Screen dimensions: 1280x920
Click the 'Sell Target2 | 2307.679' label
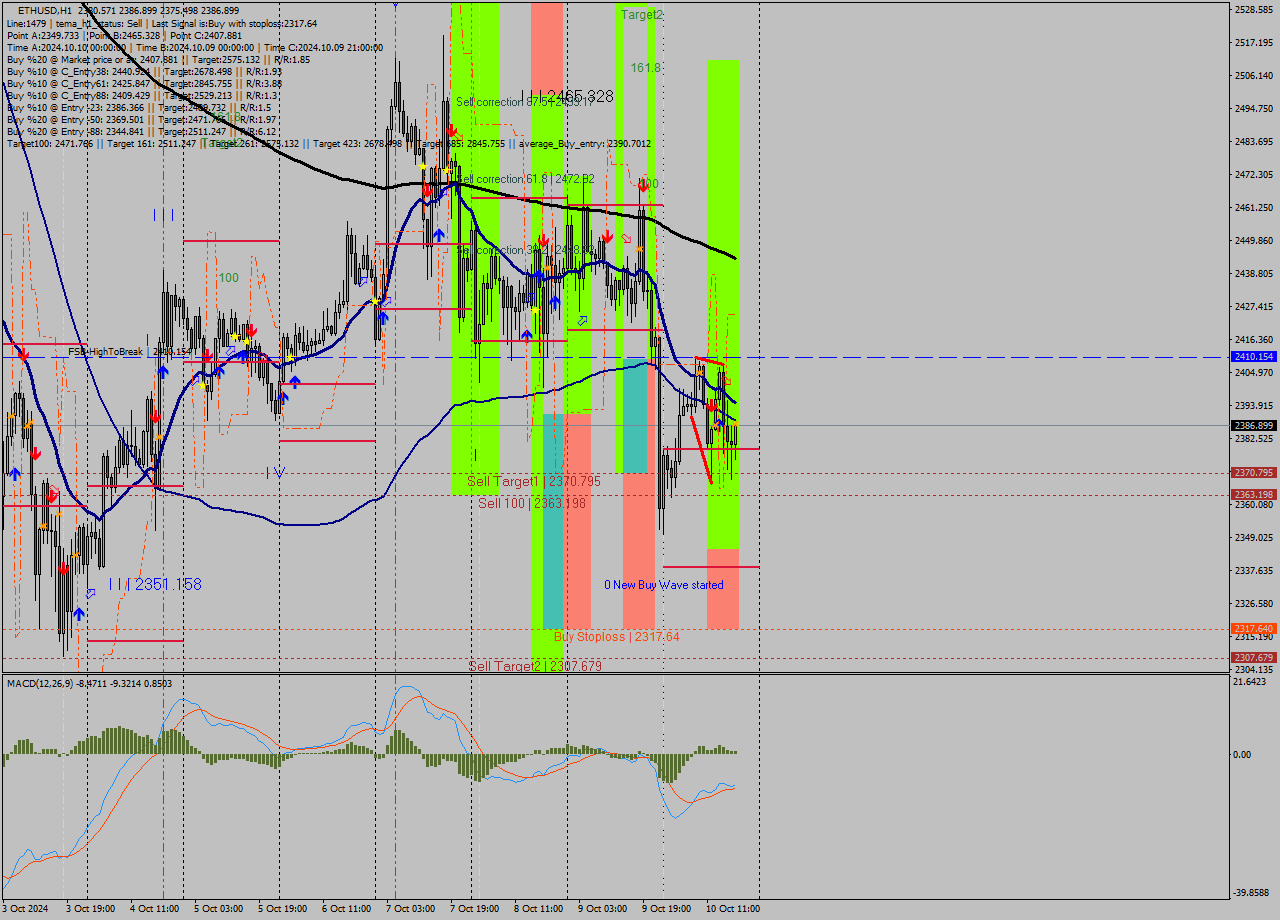pos(535,666)
